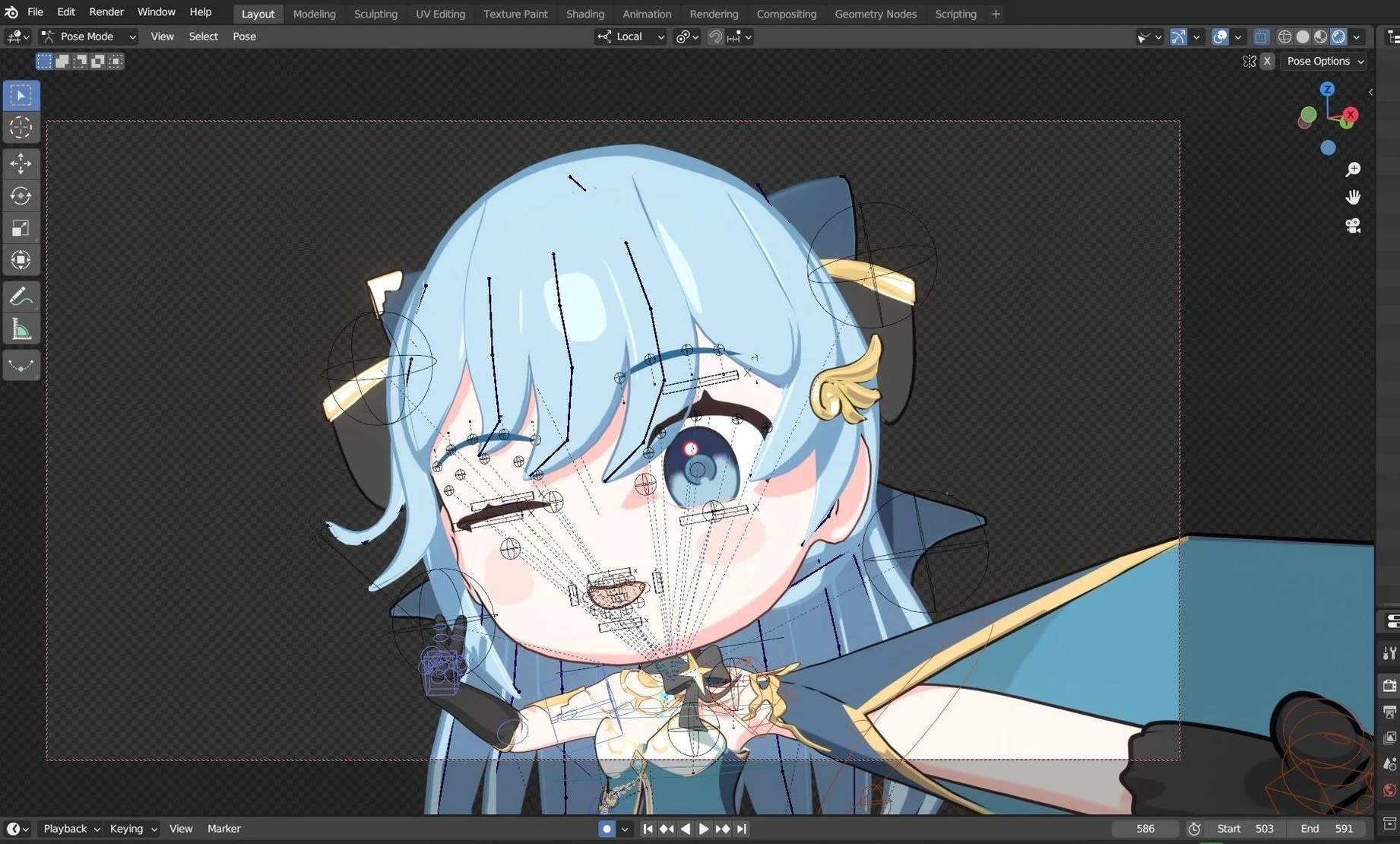Open the pivot point dropdown
The image size is (1400, 844).
point(687,36)
